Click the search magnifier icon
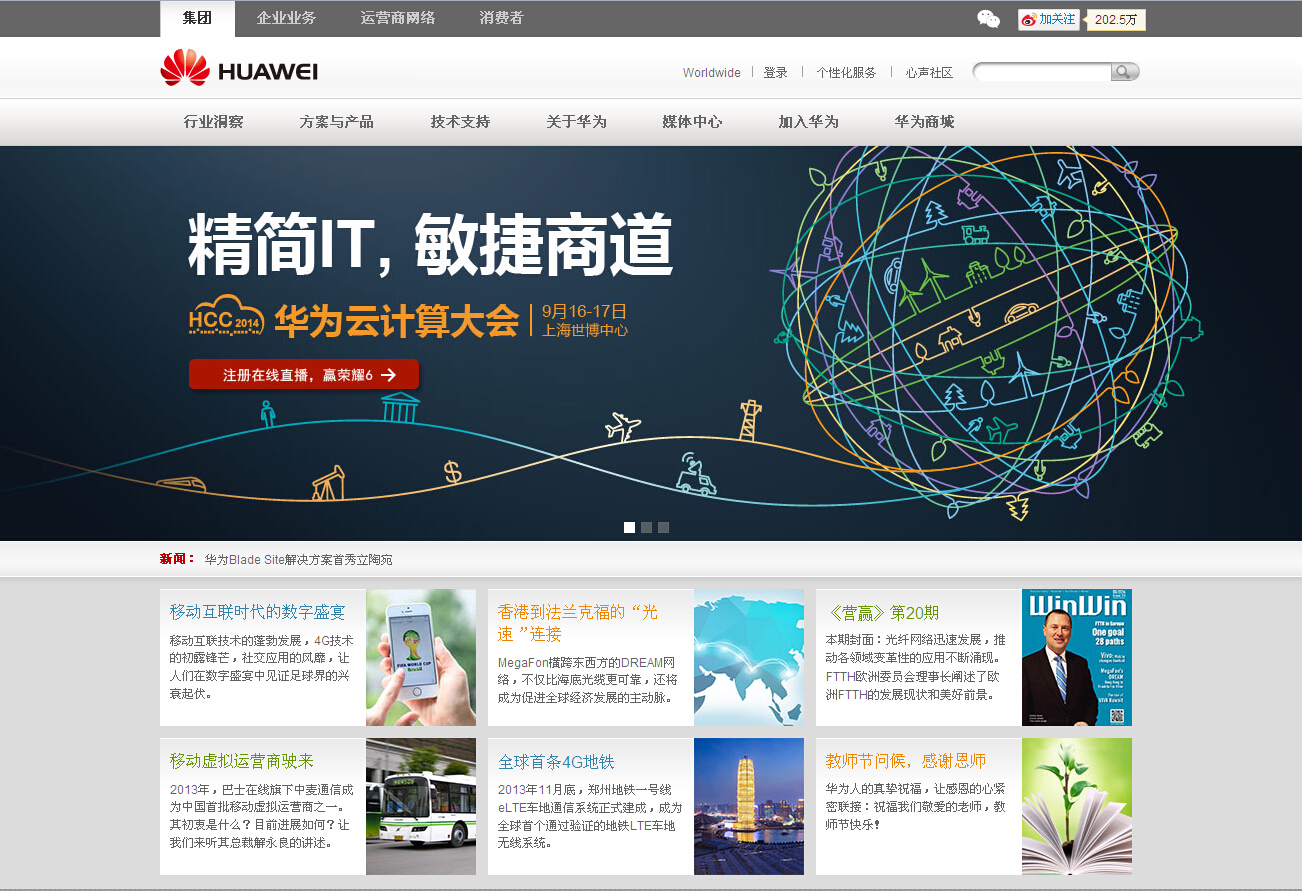This screenshot has height=891, width=1302. [x=1125, y=71]
